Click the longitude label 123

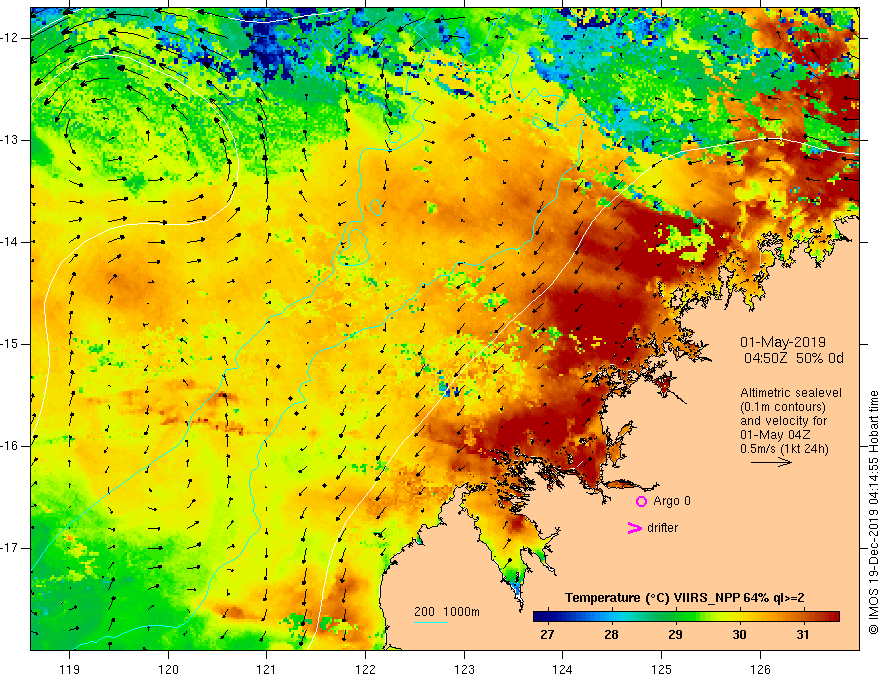click(x=464, y=669)
